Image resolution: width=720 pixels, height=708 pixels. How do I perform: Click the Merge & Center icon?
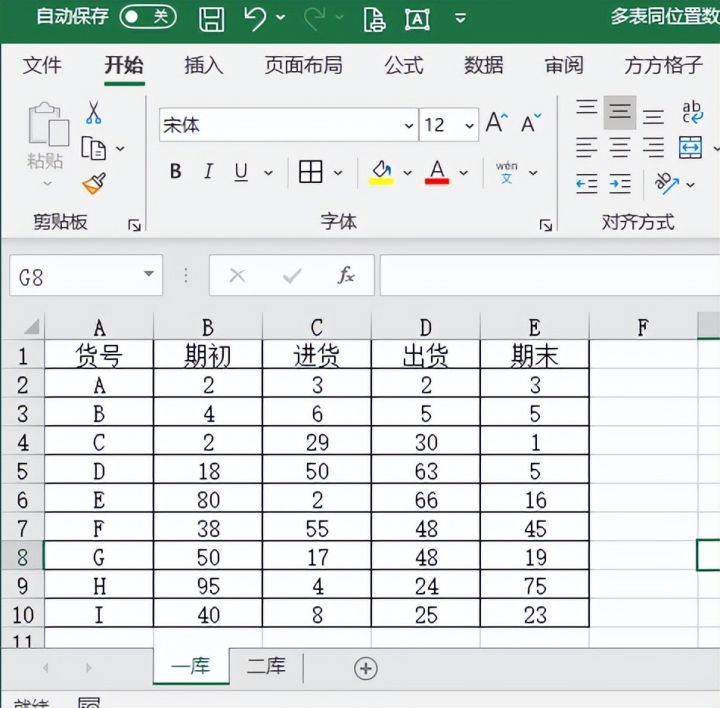point(691,147)
